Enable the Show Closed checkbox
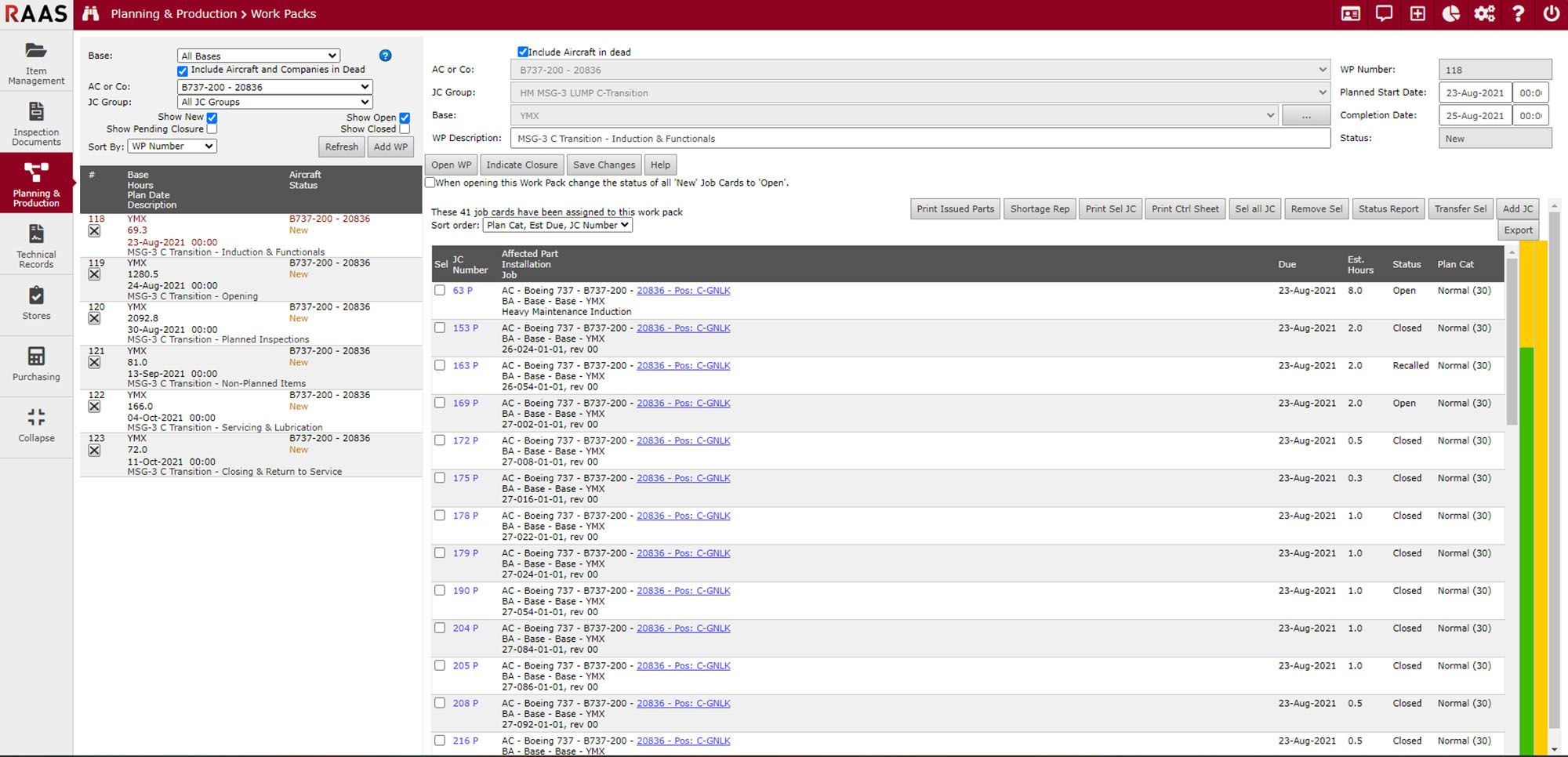This screenshot has width=1568, height=757. pyautogui.click(x=405, y=129)
